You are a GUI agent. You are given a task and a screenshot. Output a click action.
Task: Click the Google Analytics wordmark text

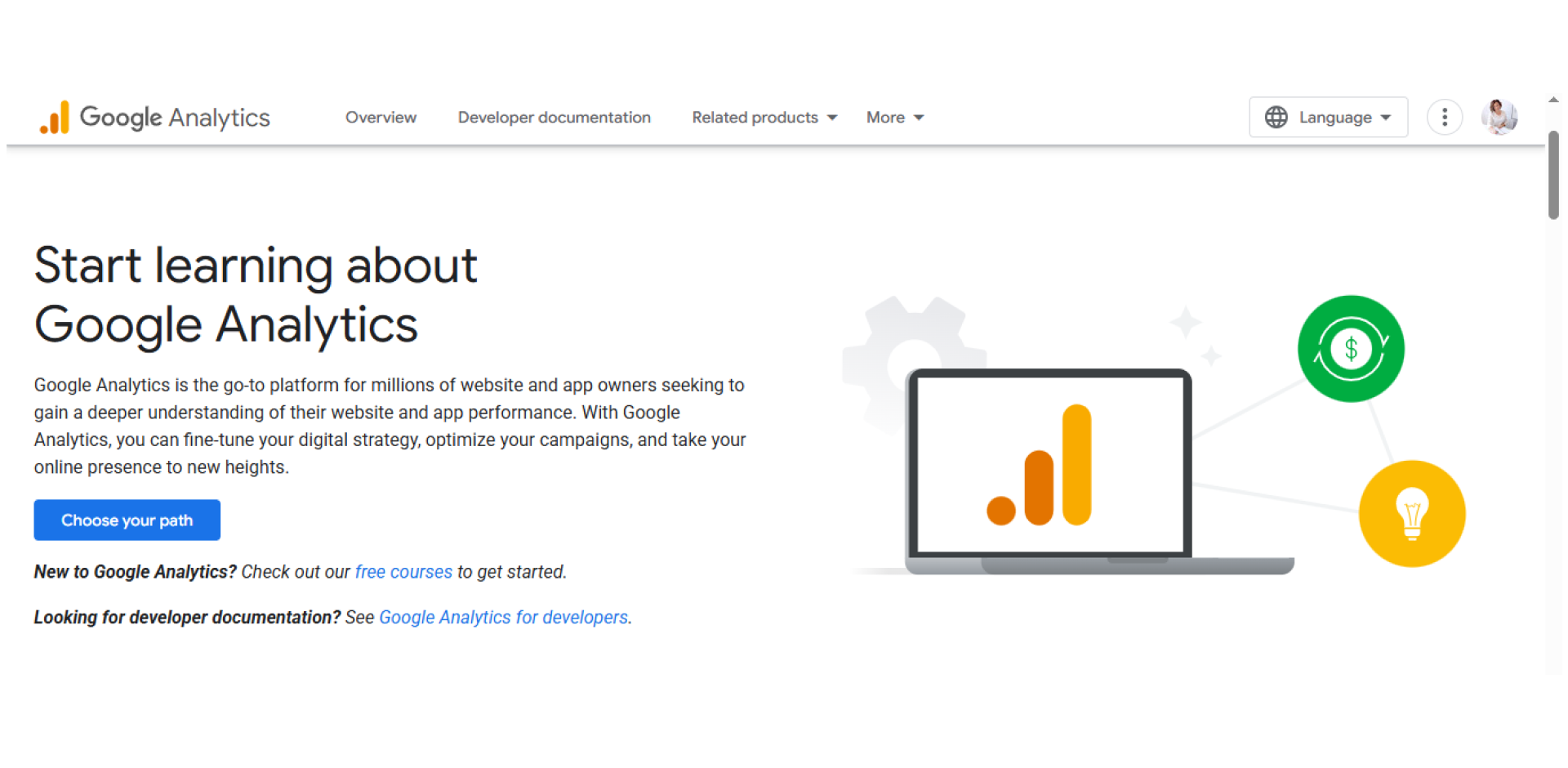point(174,117)
